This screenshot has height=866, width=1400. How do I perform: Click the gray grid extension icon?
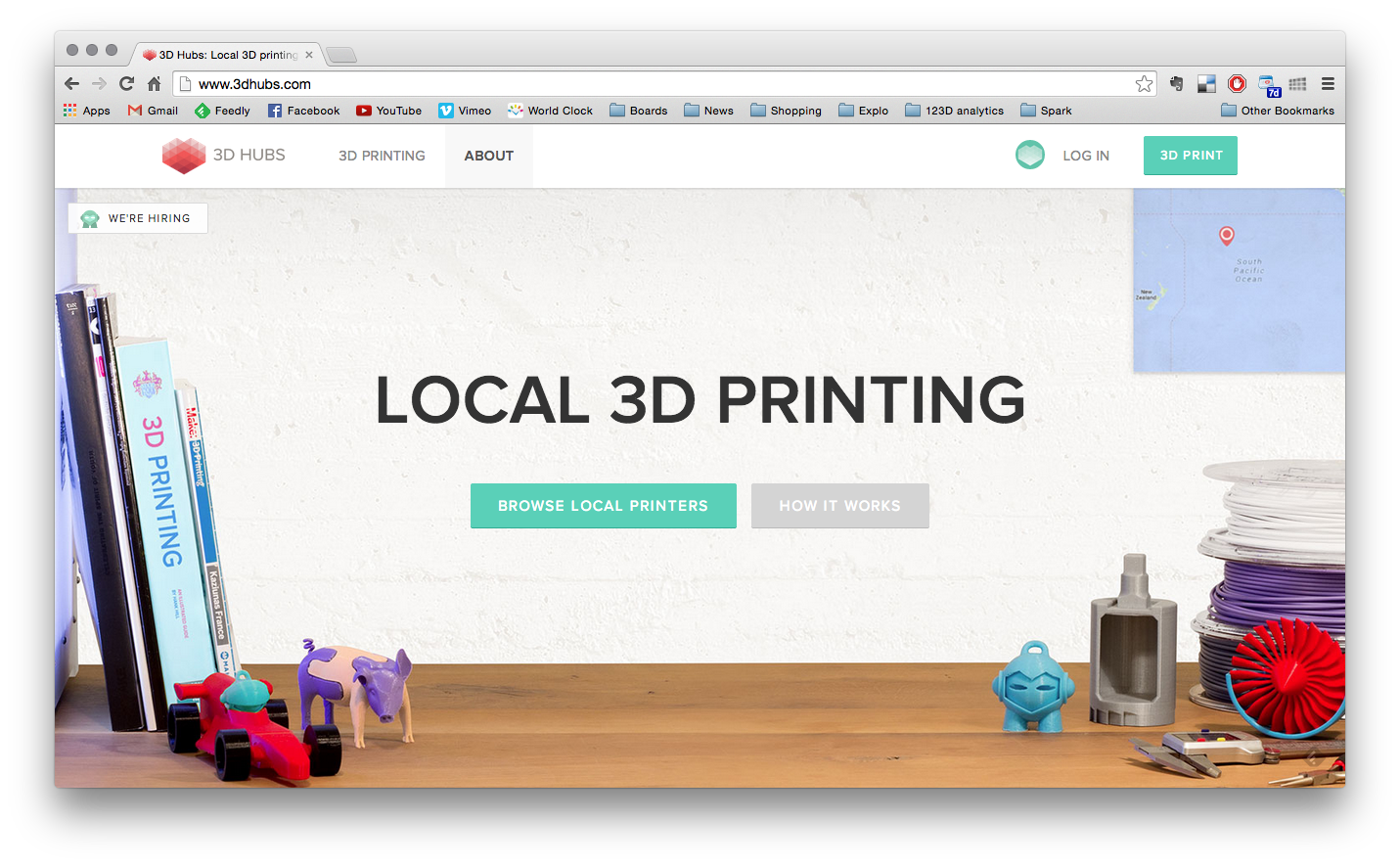[x=1297, y=84]
